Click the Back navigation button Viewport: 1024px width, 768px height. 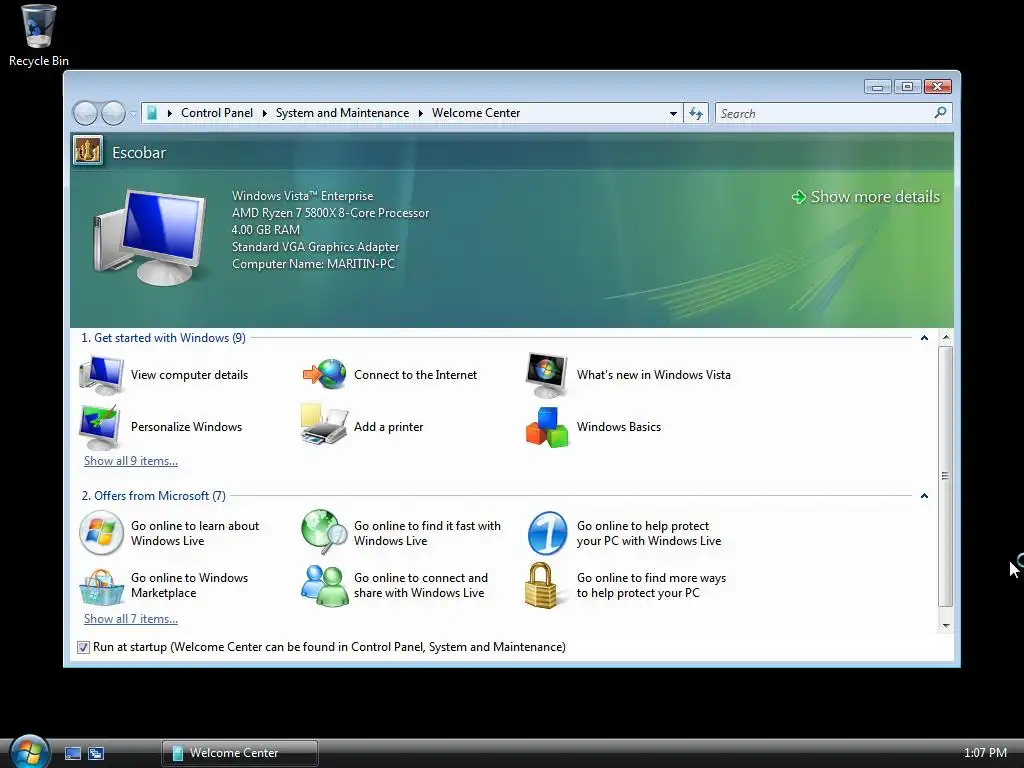[x=85, y=114]
